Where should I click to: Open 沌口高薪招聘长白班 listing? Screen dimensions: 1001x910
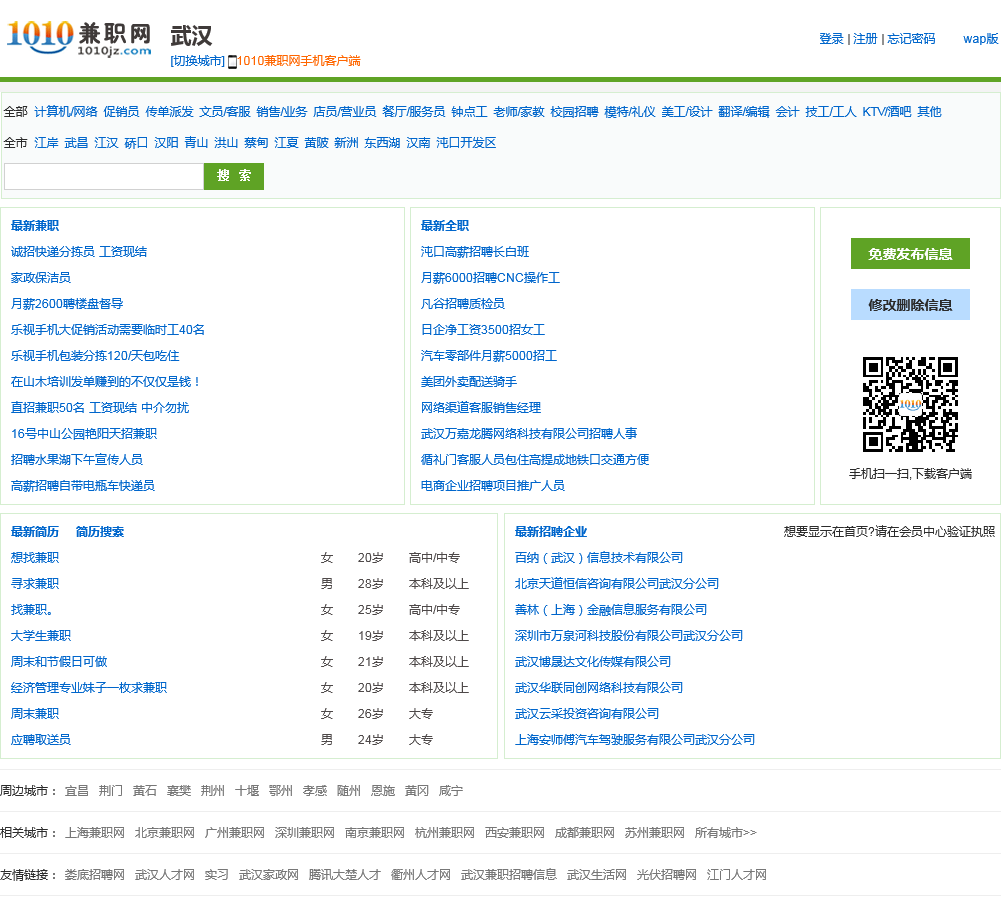[x=474, y=252]
